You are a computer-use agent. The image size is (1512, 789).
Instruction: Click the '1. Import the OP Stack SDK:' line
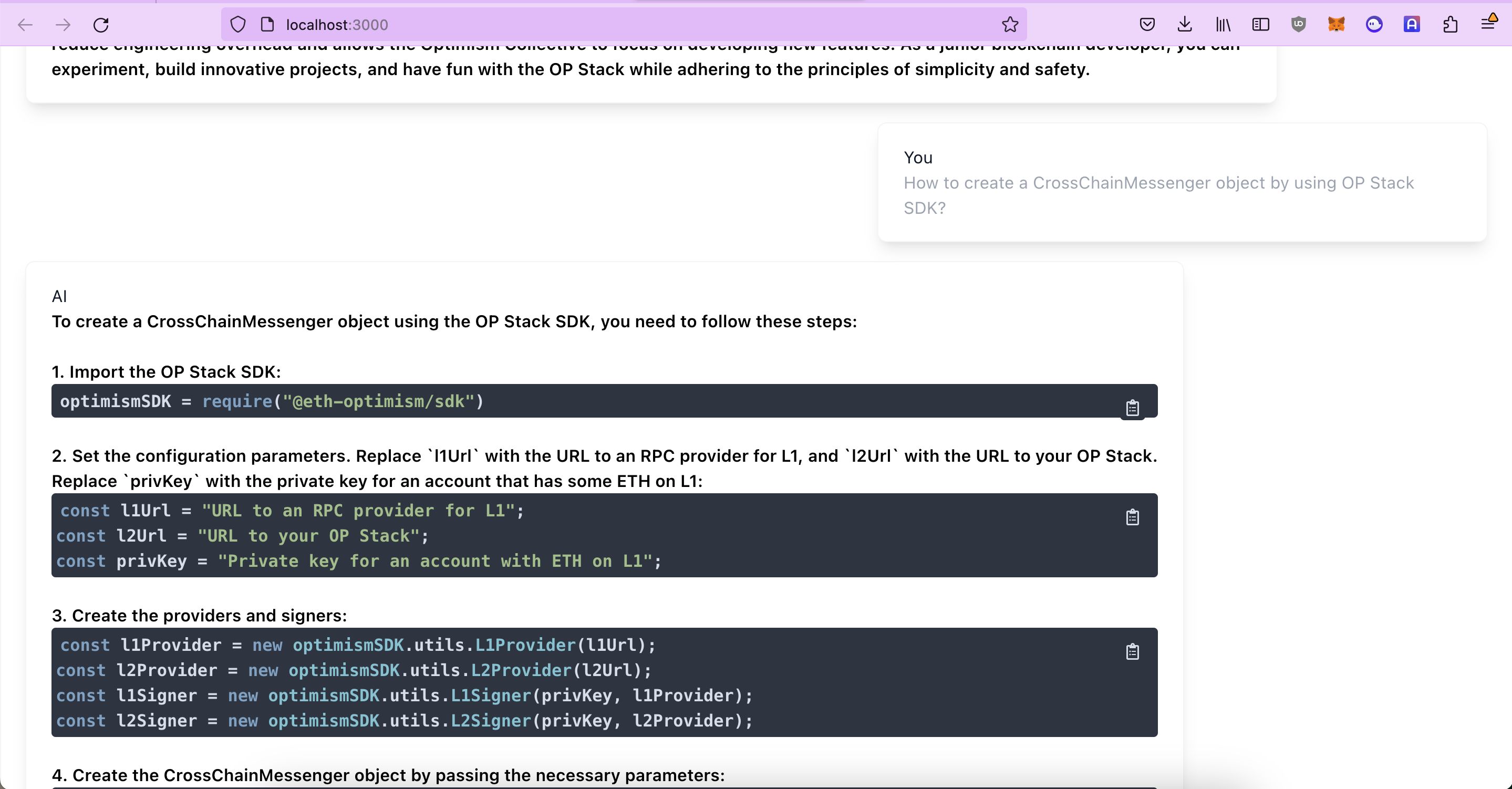click(166, 371)
